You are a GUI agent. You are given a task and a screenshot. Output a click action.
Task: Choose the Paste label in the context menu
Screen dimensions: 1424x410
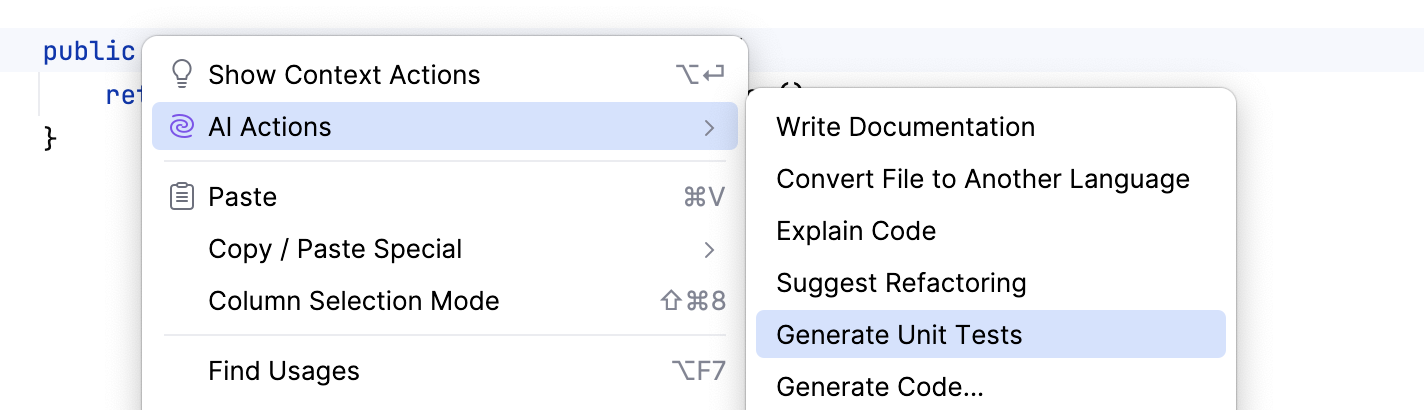[x=242, y=197]
